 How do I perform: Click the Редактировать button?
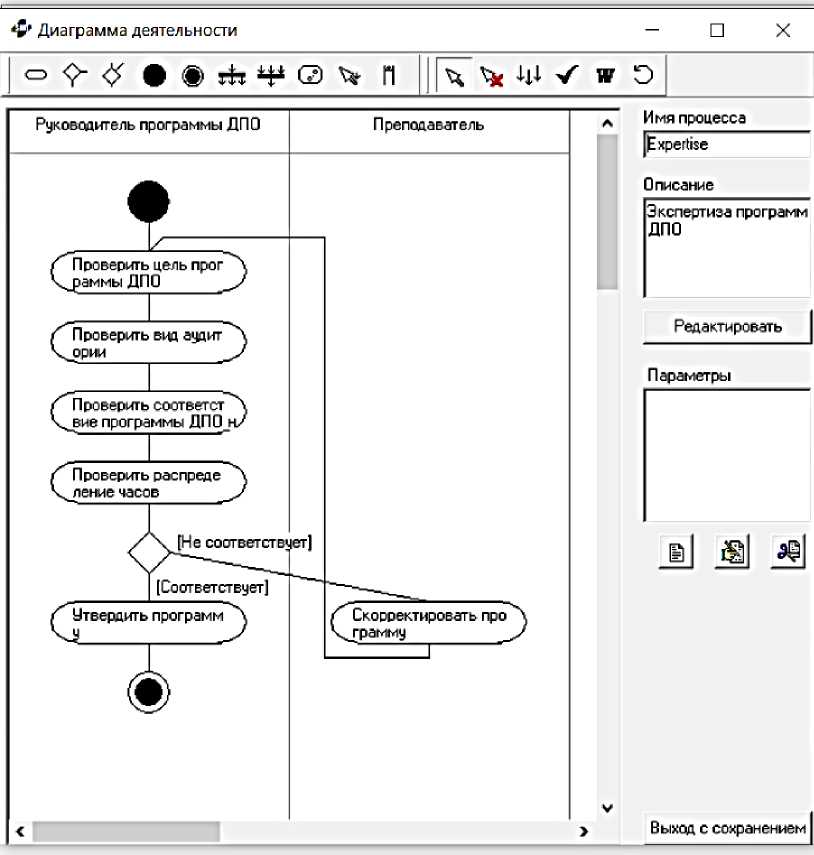pos(728,327)
